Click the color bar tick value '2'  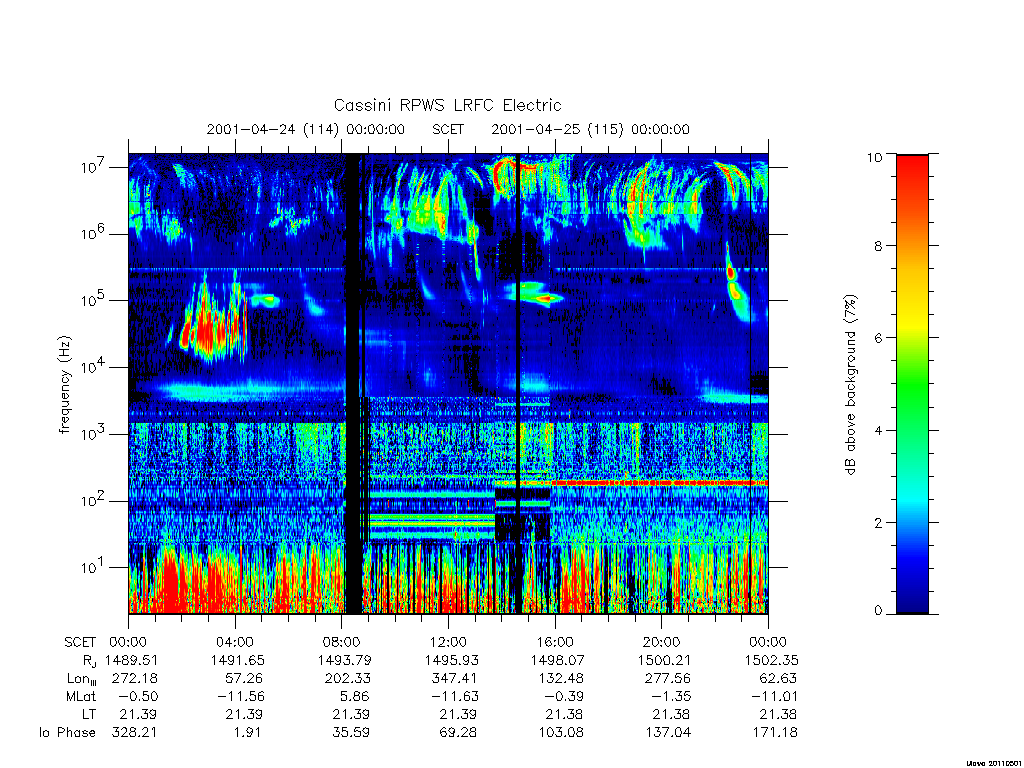pyautogui.click(x=878, y=522)
